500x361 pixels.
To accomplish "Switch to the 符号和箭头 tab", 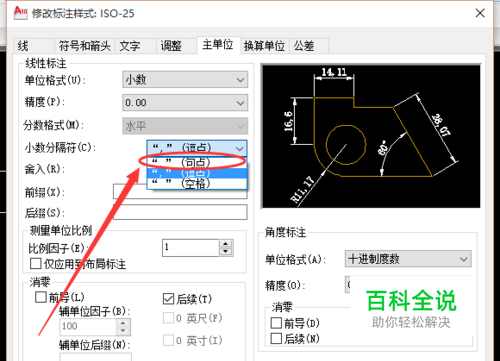I will coord(85,46).
